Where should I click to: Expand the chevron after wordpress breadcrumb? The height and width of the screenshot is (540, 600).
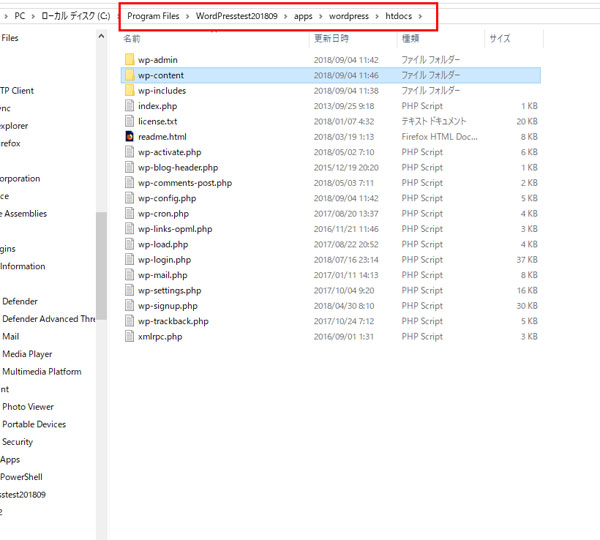[x=377, y=16]
